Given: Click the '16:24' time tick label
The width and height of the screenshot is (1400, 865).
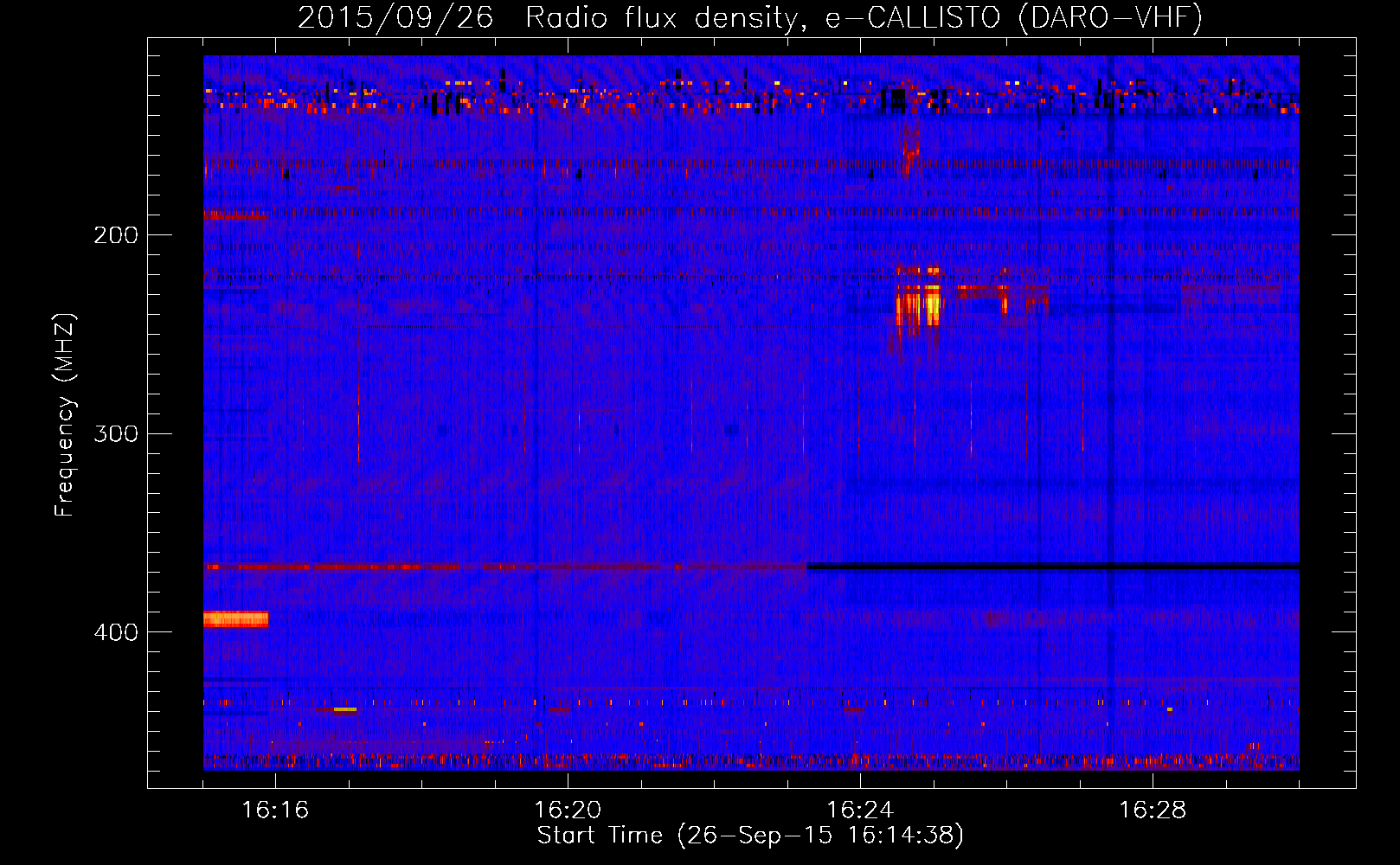Looking at the screenshot, I should (860, 811).
